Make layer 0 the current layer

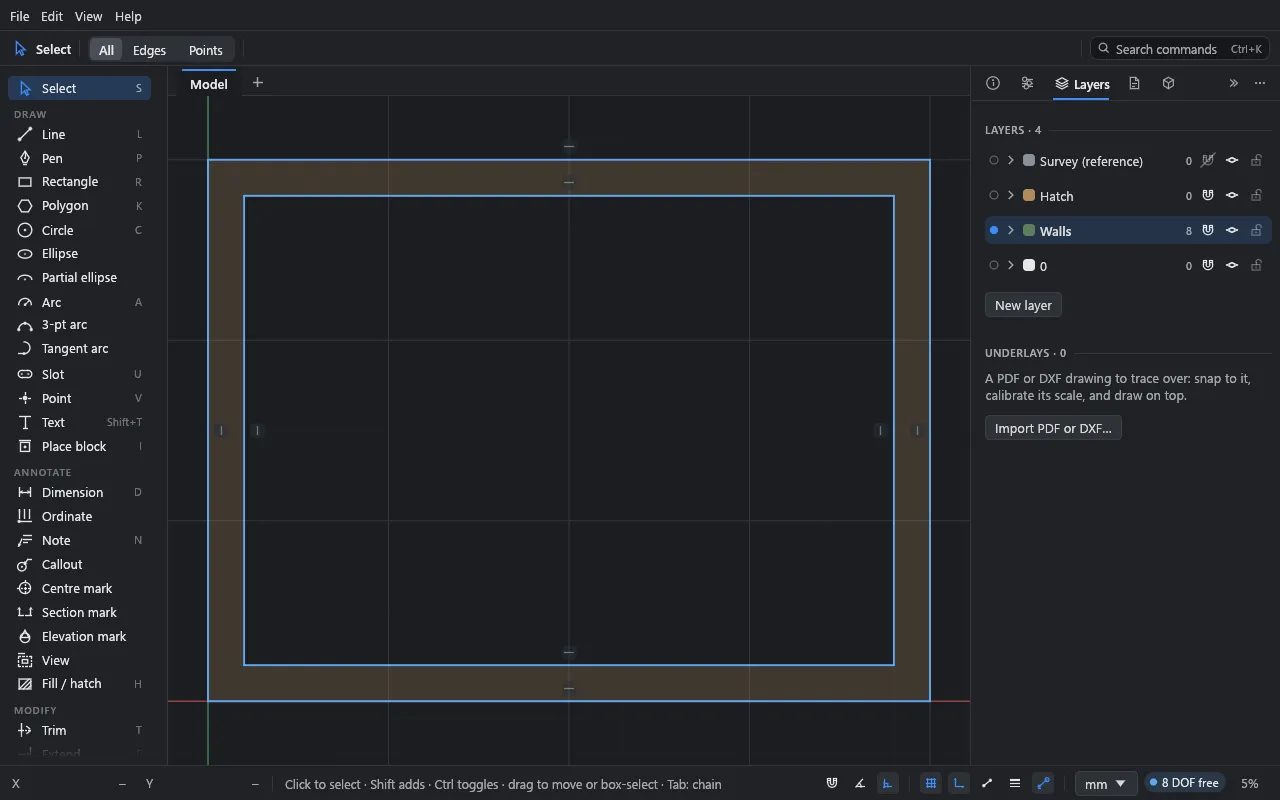[x=994, y=265]
